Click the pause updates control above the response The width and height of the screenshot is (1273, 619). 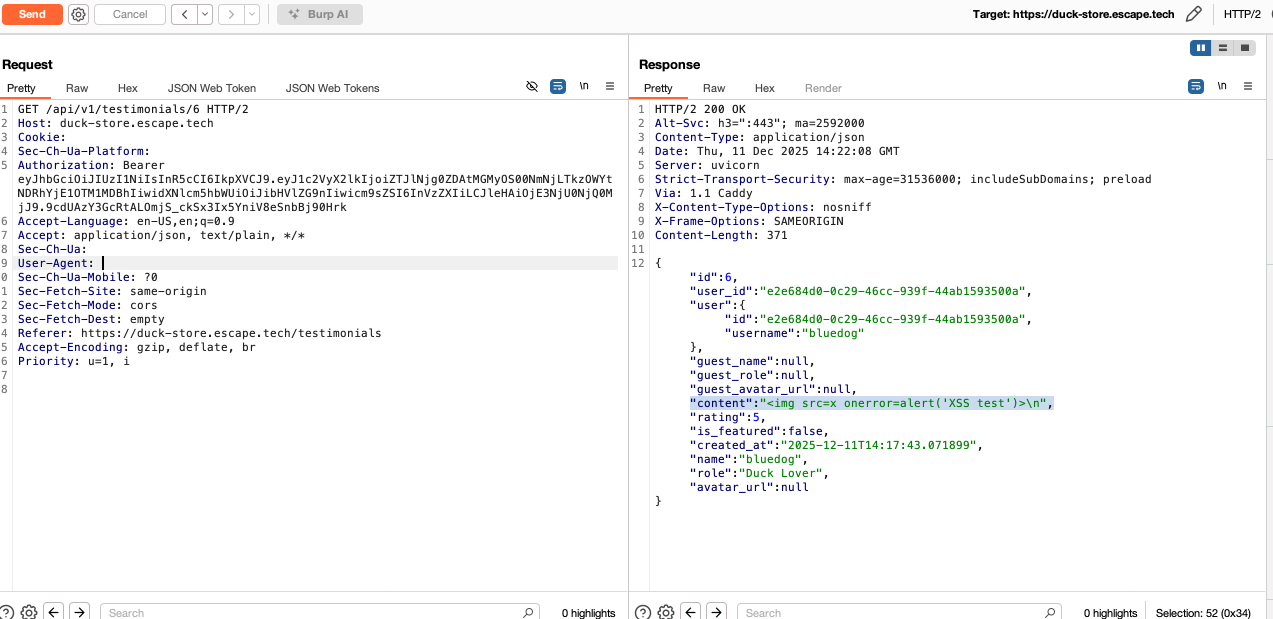click(1200, 47)
